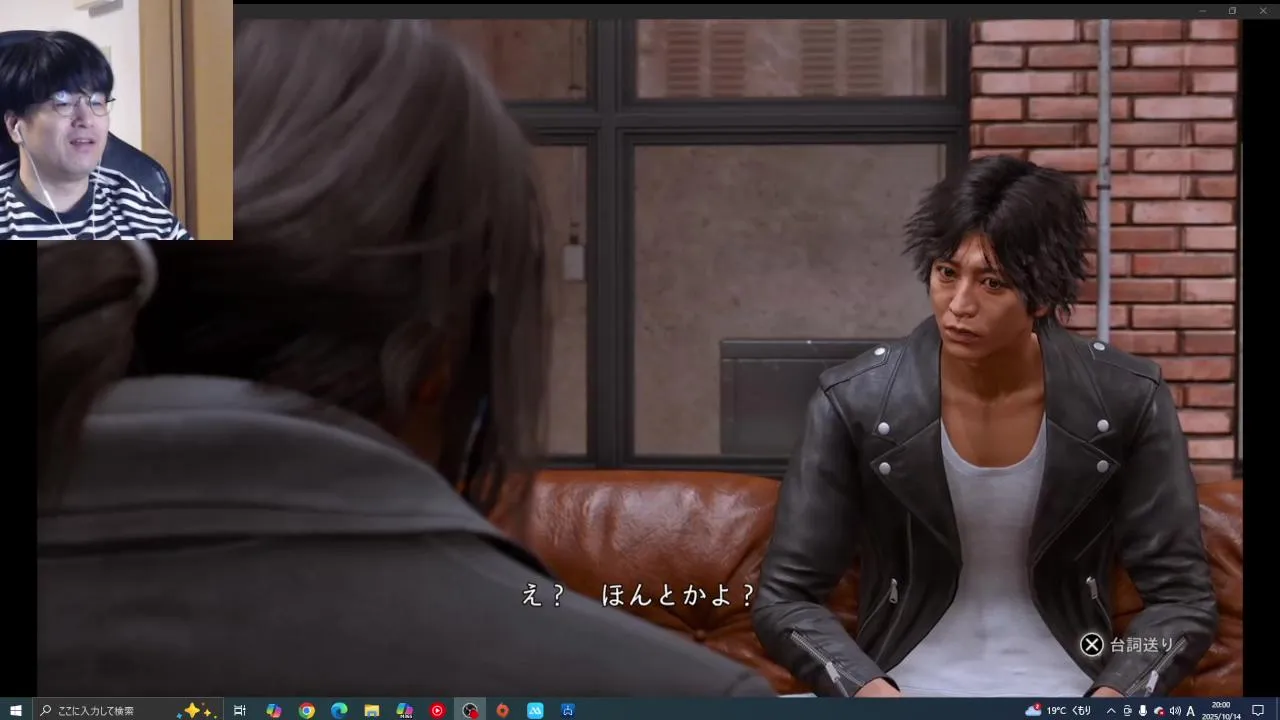Expand the hidden system tray icons
Image resolution: width=1280 pixels, height=720 pixels.
click(x=1110, y=710)
